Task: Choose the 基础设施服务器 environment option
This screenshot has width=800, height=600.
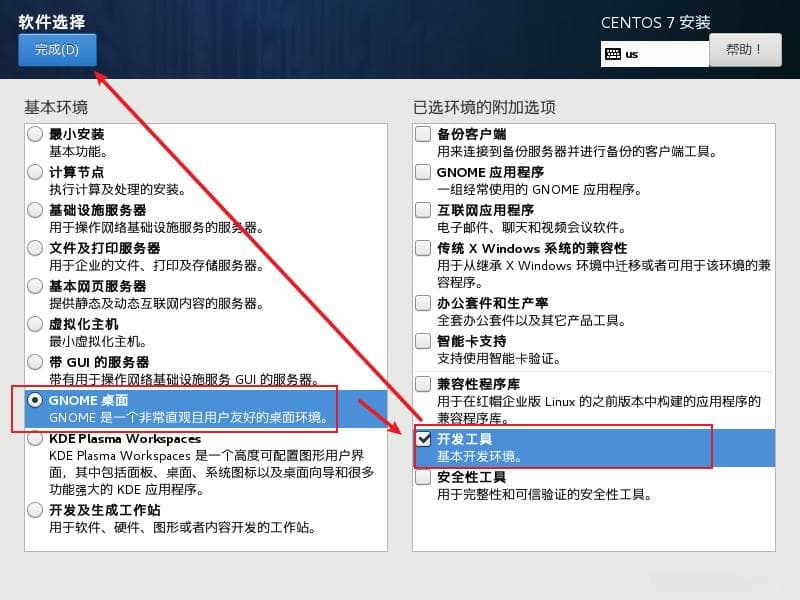Action: pos(35,210)
